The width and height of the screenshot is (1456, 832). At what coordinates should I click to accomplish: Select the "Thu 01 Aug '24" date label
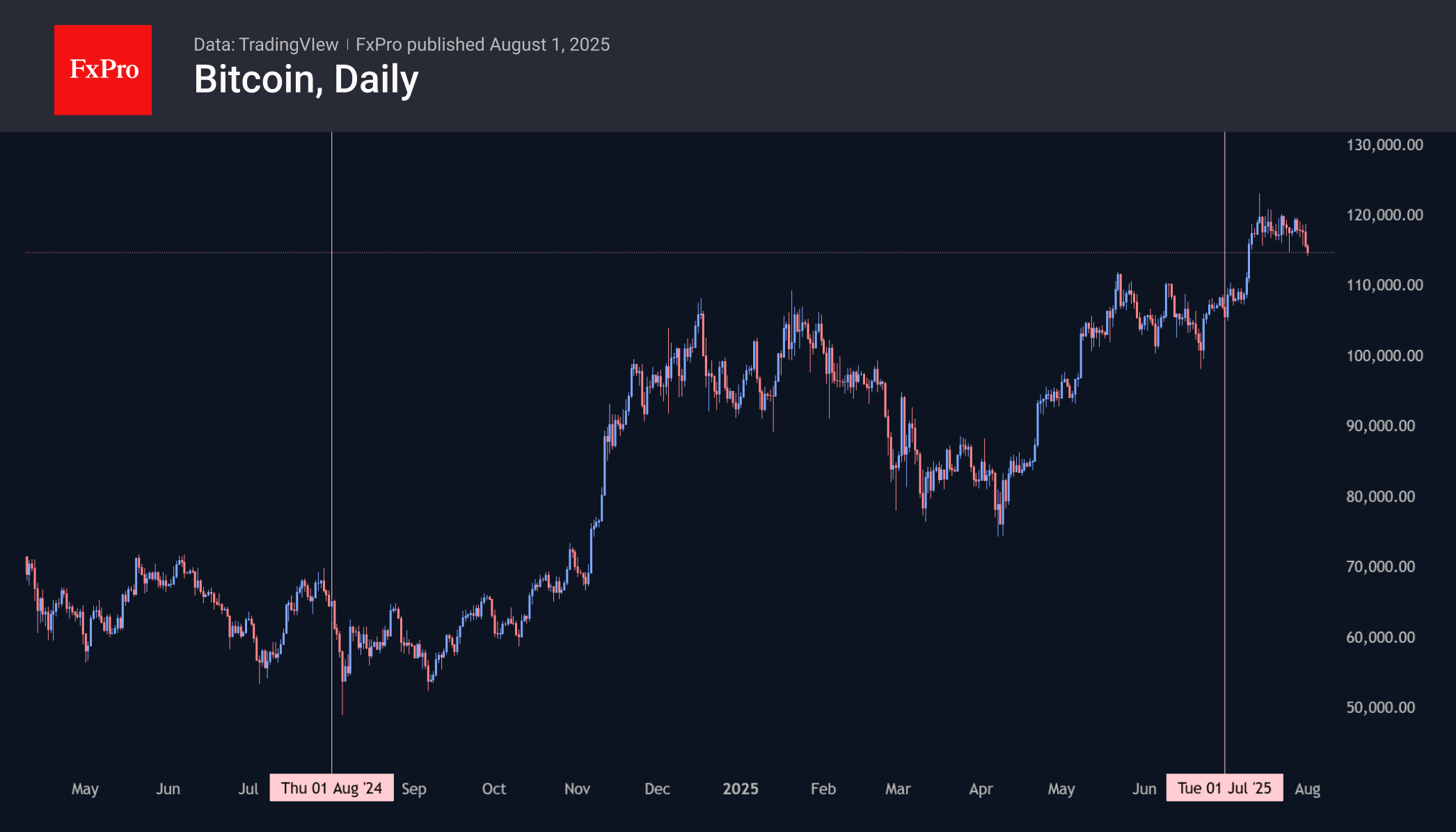331,788
